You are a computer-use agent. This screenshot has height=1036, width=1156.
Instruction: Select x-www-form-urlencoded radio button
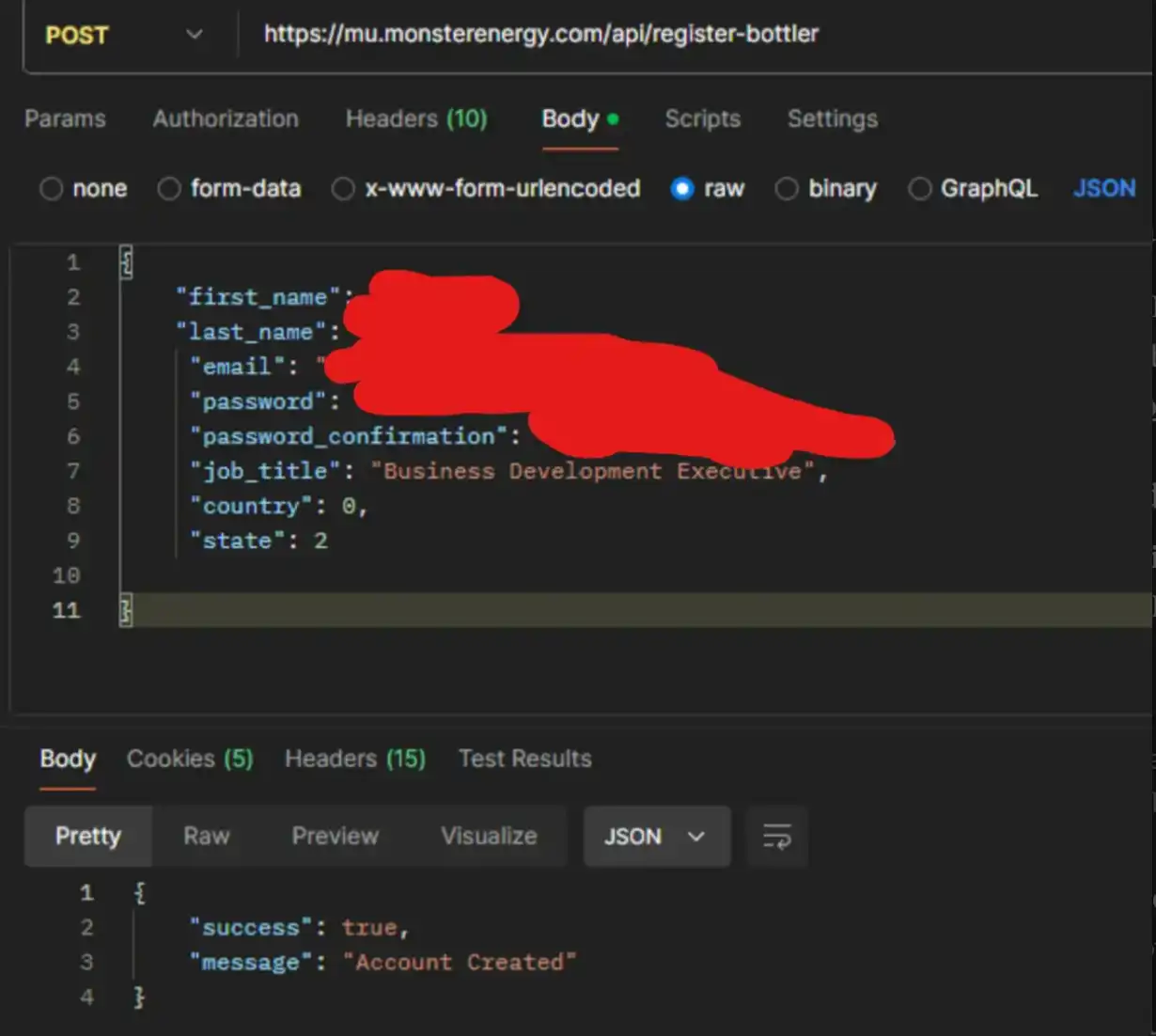tap(343, 189)
